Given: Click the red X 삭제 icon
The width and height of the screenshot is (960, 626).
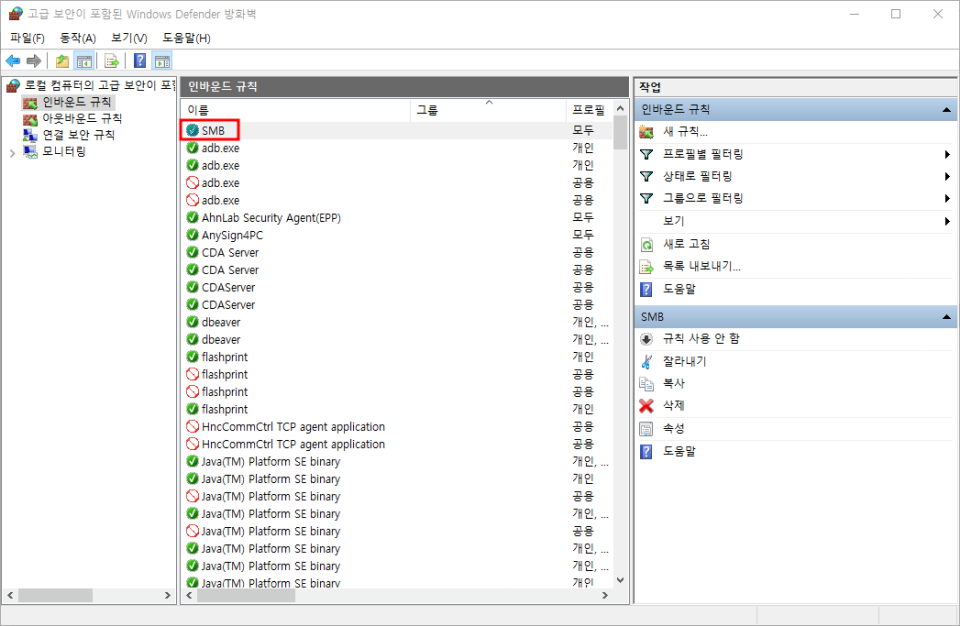Looking at the screenshot, I should [x=647, y=405].
